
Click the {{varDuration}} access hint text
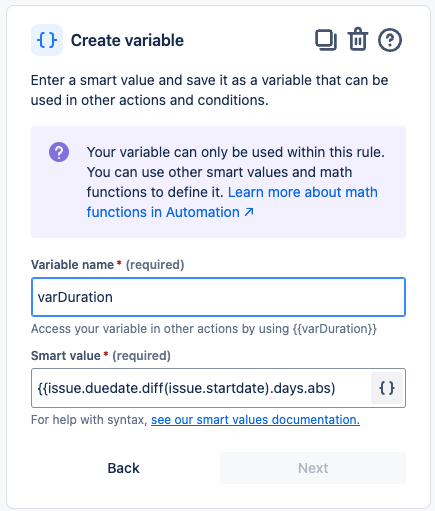pos(335,329)
